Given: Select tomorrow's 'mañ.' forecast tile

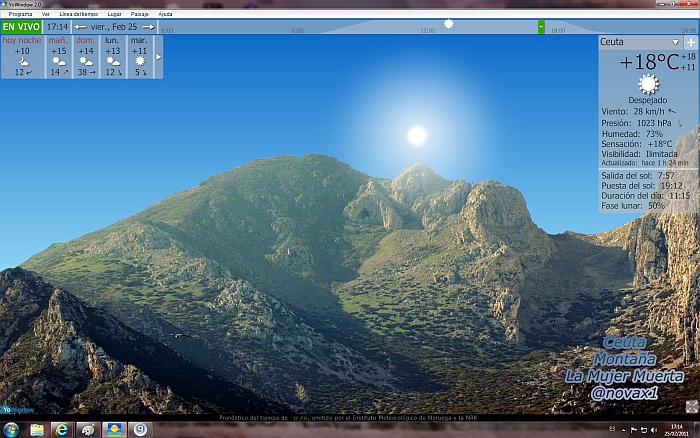Looking at the screenshot, I should tap(59, 57).
